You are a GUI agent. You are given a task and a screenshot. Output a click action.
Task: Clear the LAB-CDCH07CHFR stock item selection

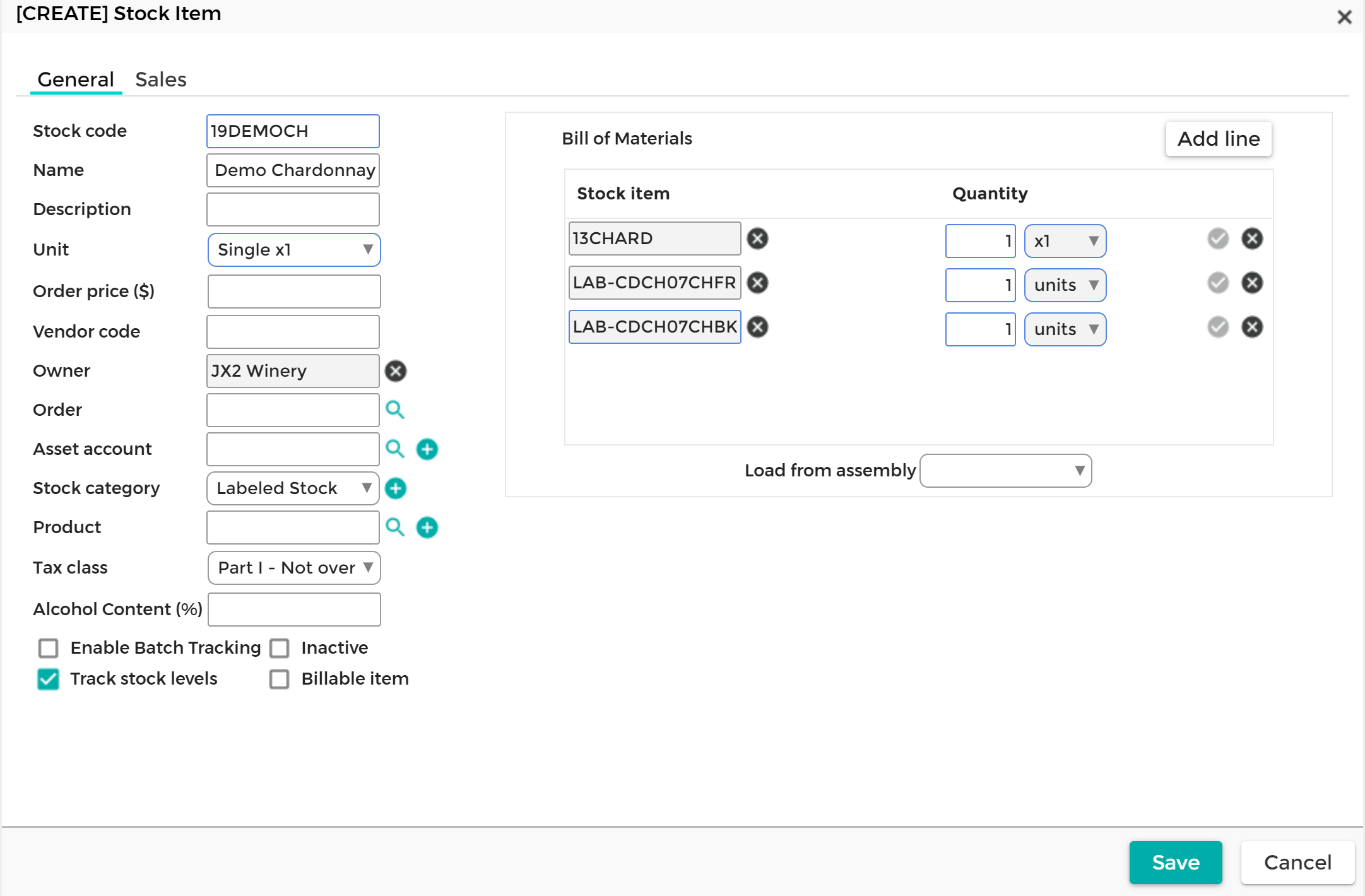[x=757, y=283]
